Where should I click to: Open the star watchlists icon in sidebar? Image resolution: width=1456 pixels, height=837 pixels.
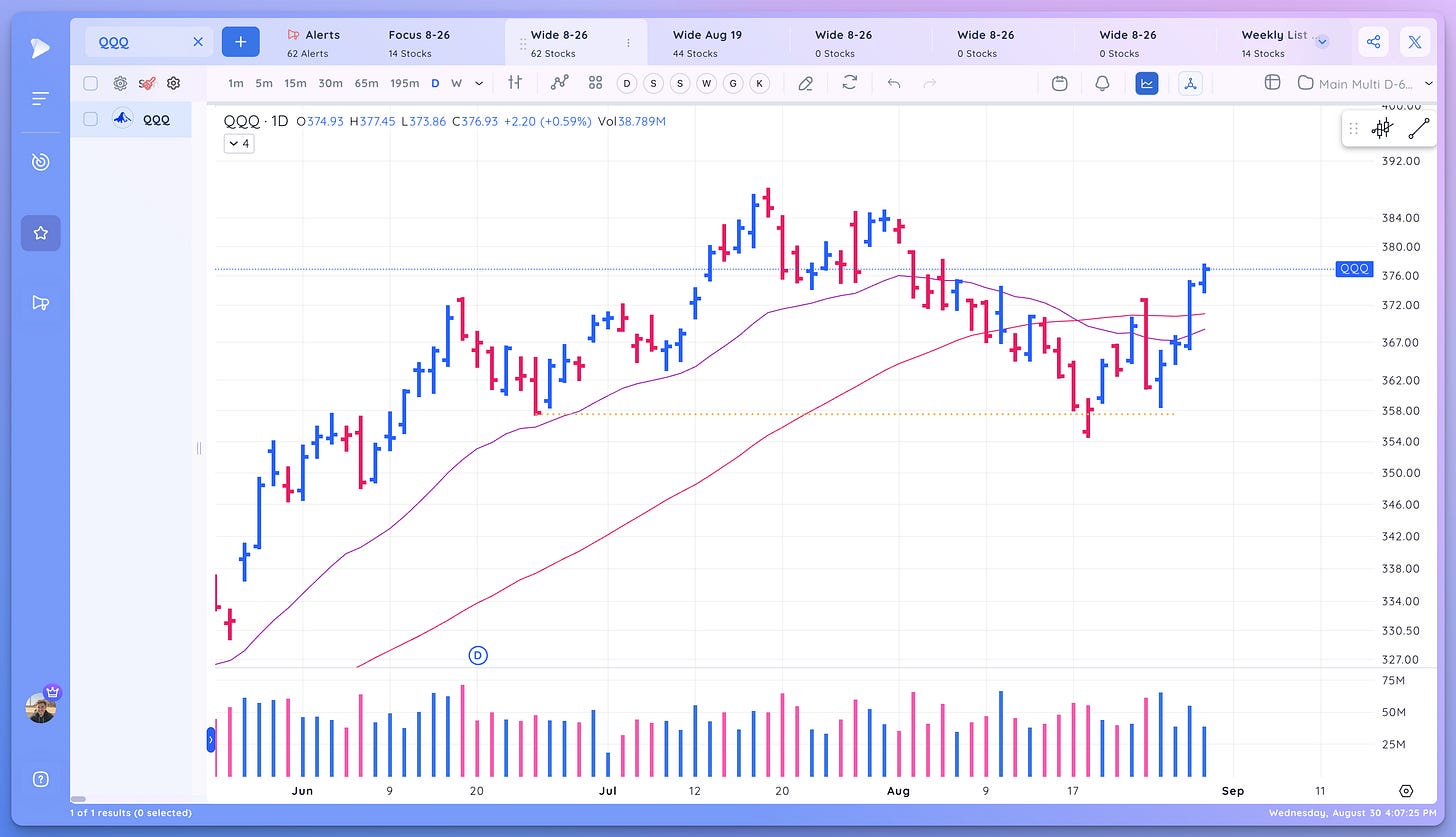pyautogui.click(x=40, y=233)
